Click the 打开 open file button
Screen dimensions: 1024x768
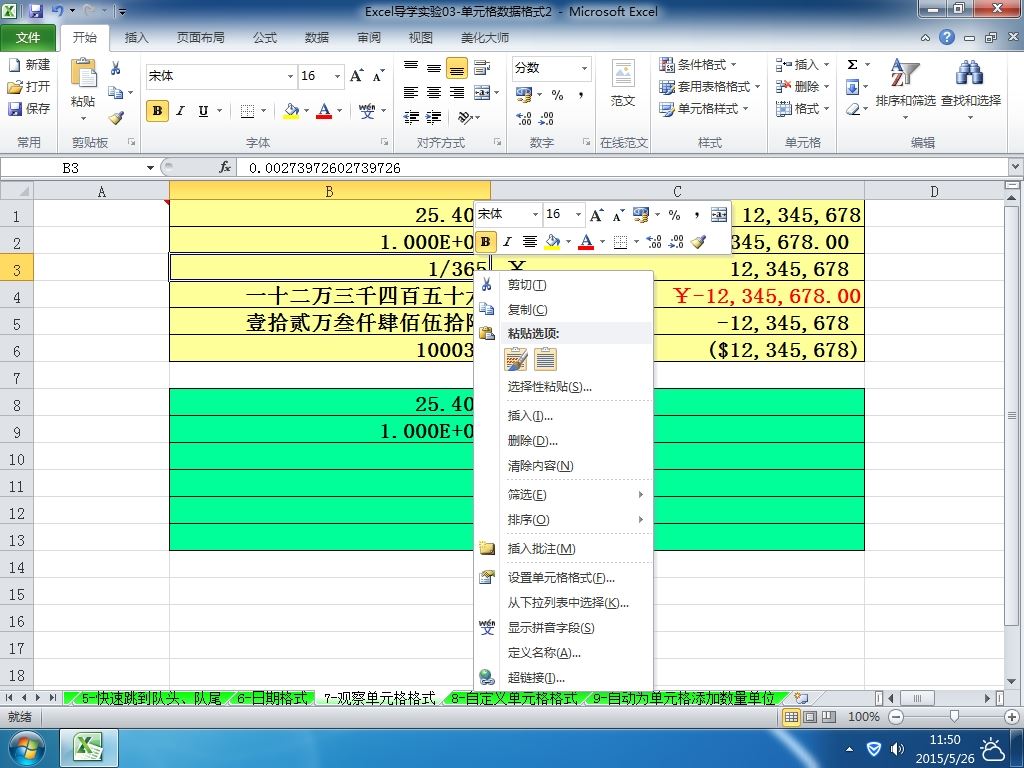click(x=29, y=86)
